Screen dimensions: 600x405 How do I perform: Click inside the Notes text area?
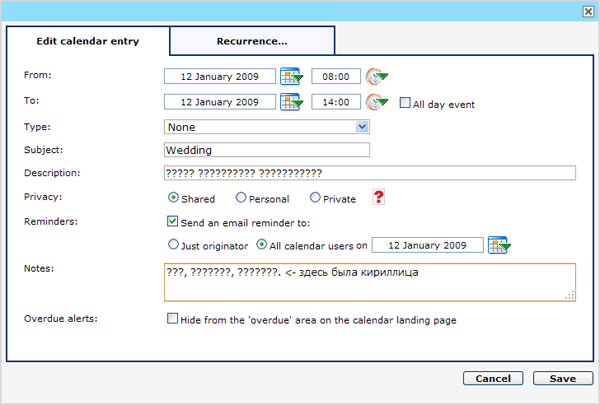370,282
